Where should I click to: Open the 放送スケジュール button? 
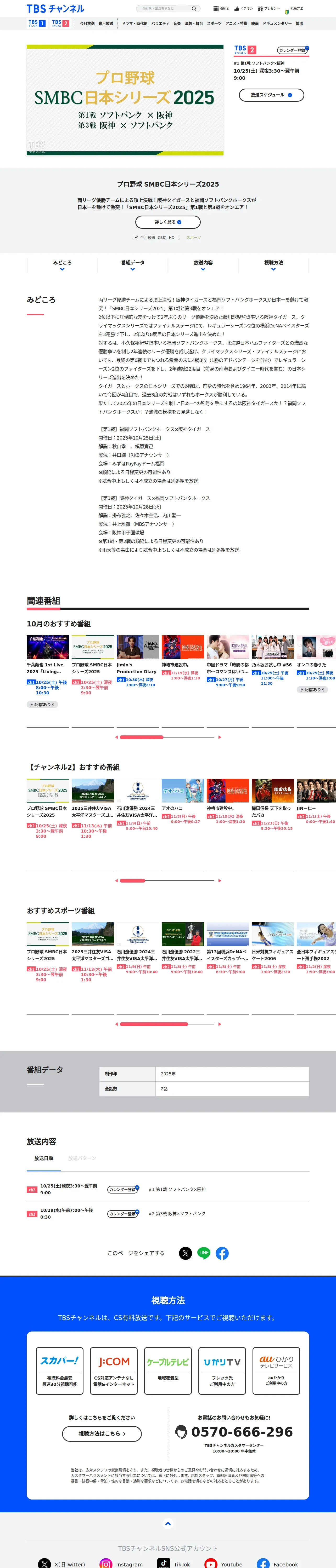(271, 95)
